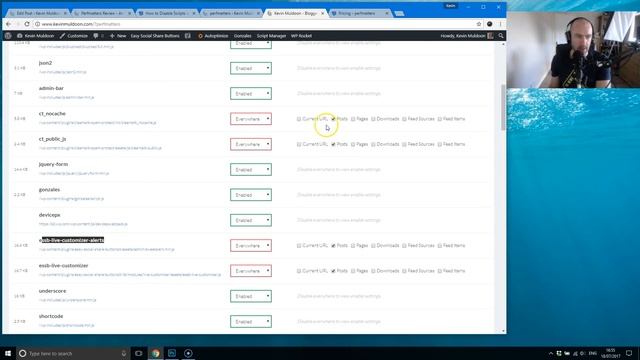Open the Action Center notification icon
This screenshot has width=640, height=360.
629,353
